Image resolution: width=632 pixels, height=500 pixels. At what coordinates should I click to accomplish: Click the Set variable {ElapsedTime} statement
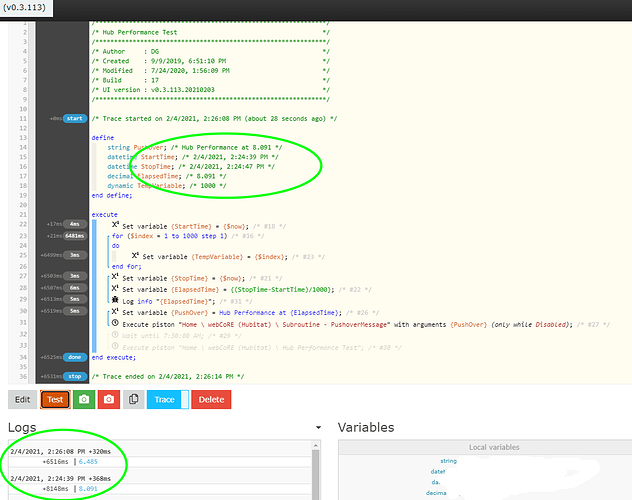(x=228, y=290)
